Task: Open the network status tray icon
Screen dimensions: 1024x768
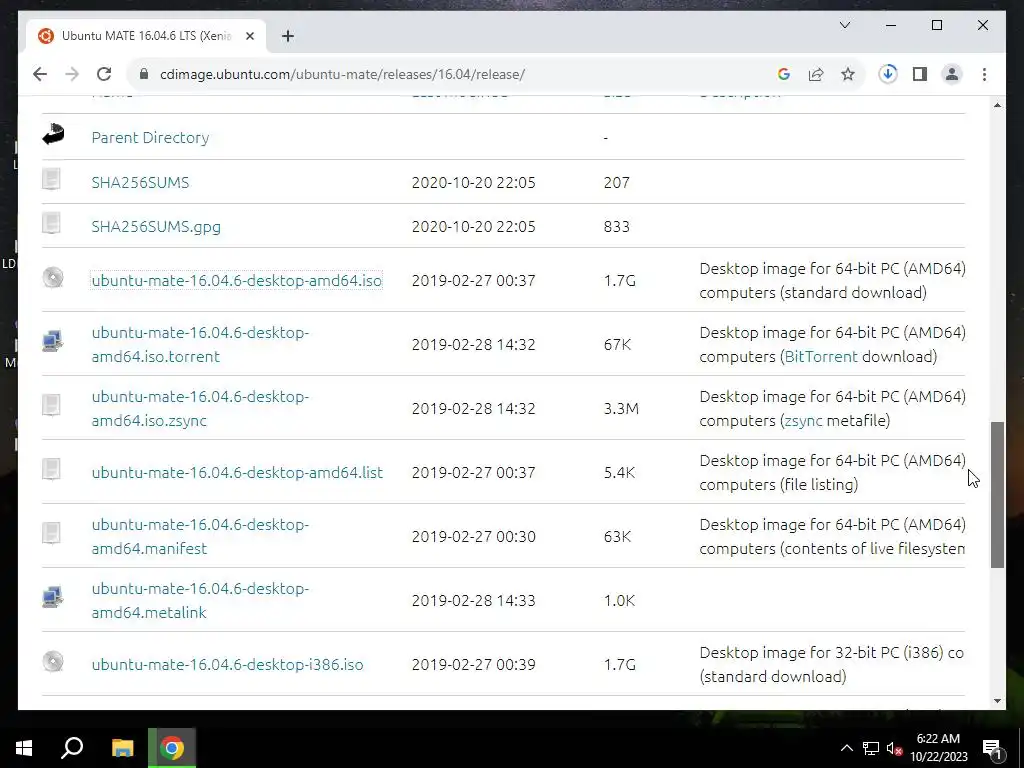Action: point(871,748)
